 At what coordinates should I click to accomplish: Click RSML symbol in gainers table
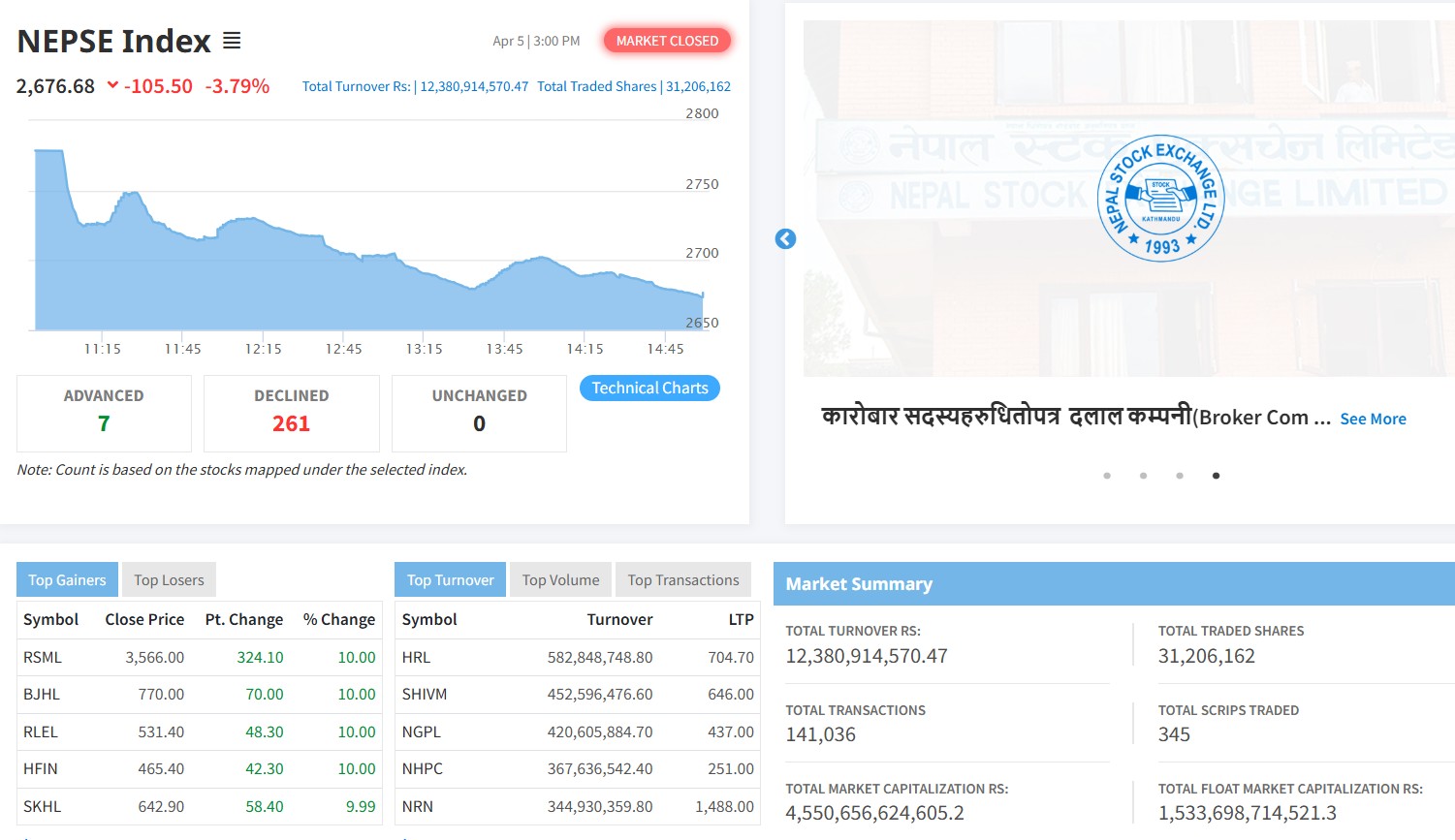pyautogui.click(x=43, y=657)
